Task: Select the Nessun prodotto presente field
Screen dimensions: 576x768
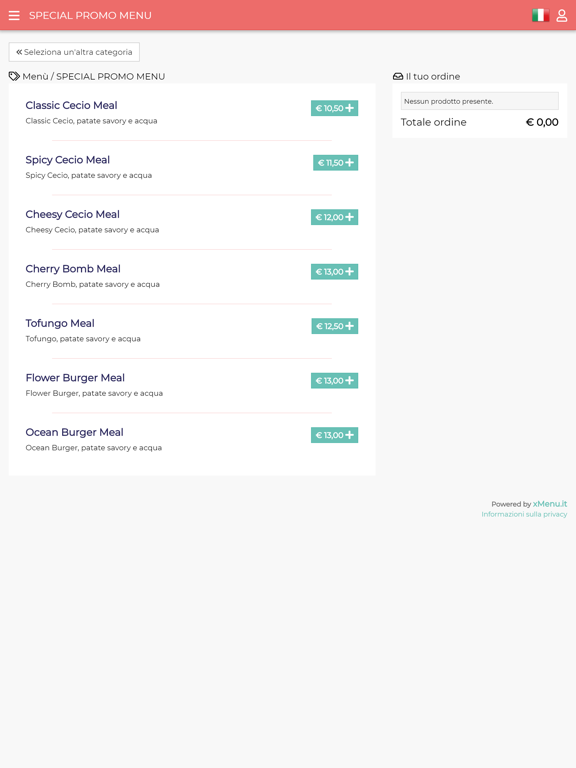Action: (x=480, y=101)
